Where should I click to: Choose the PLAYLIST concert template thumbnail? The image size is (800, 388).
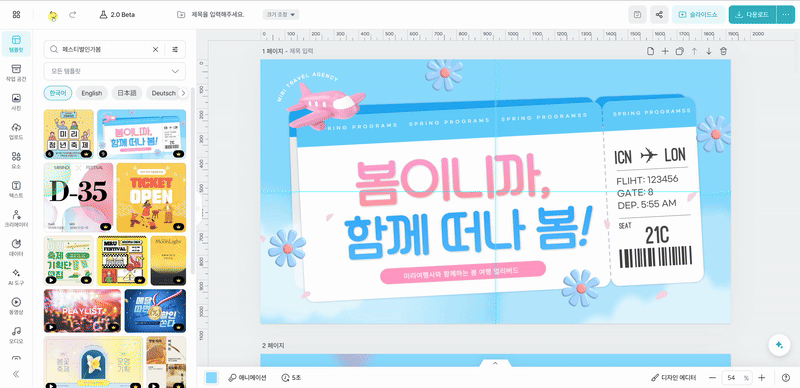83,311
